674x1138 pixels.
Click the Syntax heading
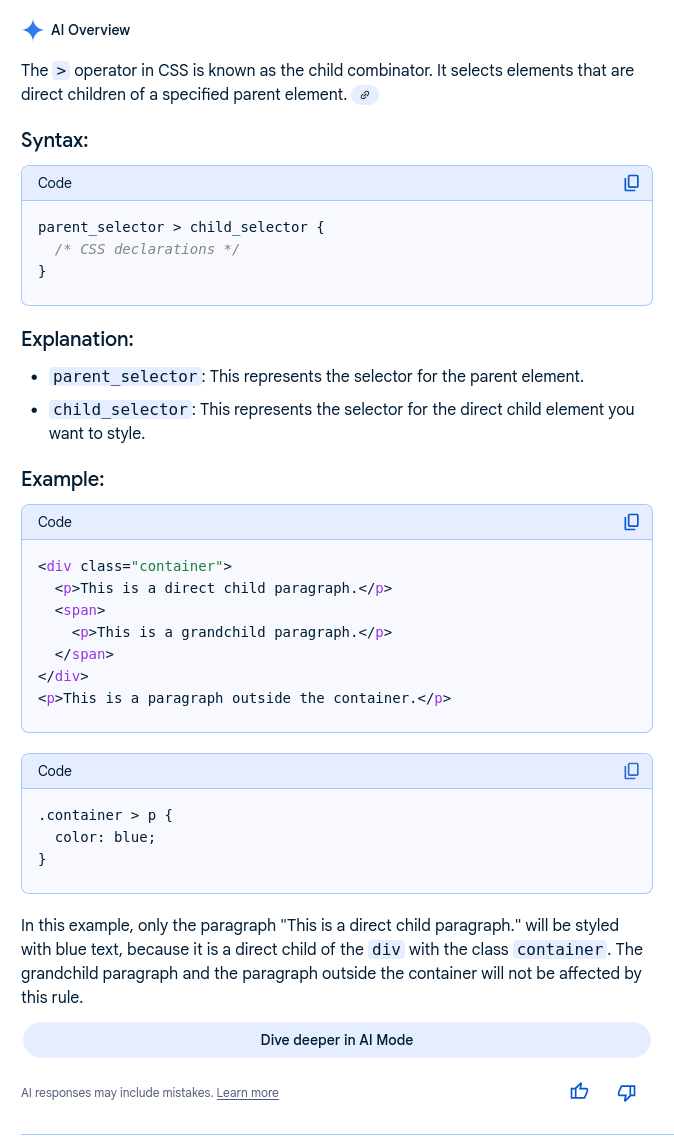[55, 140]
